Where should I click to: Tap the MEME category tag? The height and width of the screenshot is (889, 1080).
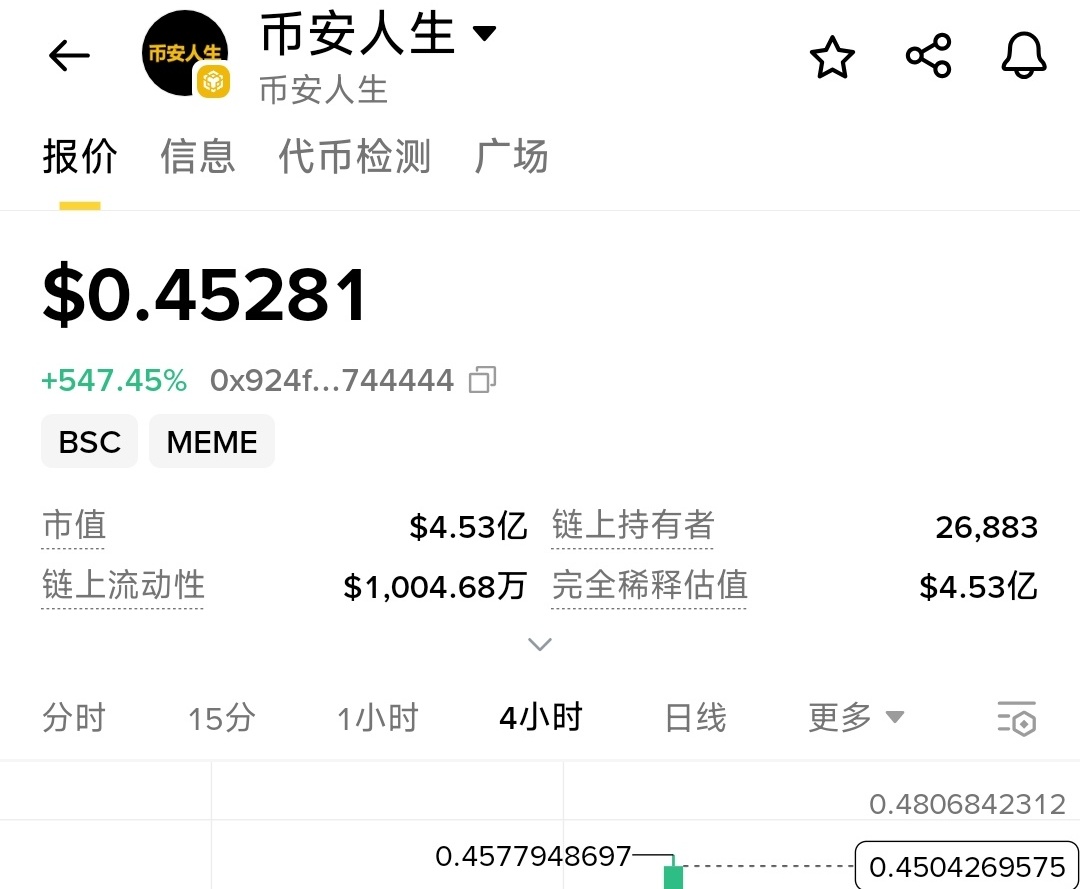(x=212, y=441)
